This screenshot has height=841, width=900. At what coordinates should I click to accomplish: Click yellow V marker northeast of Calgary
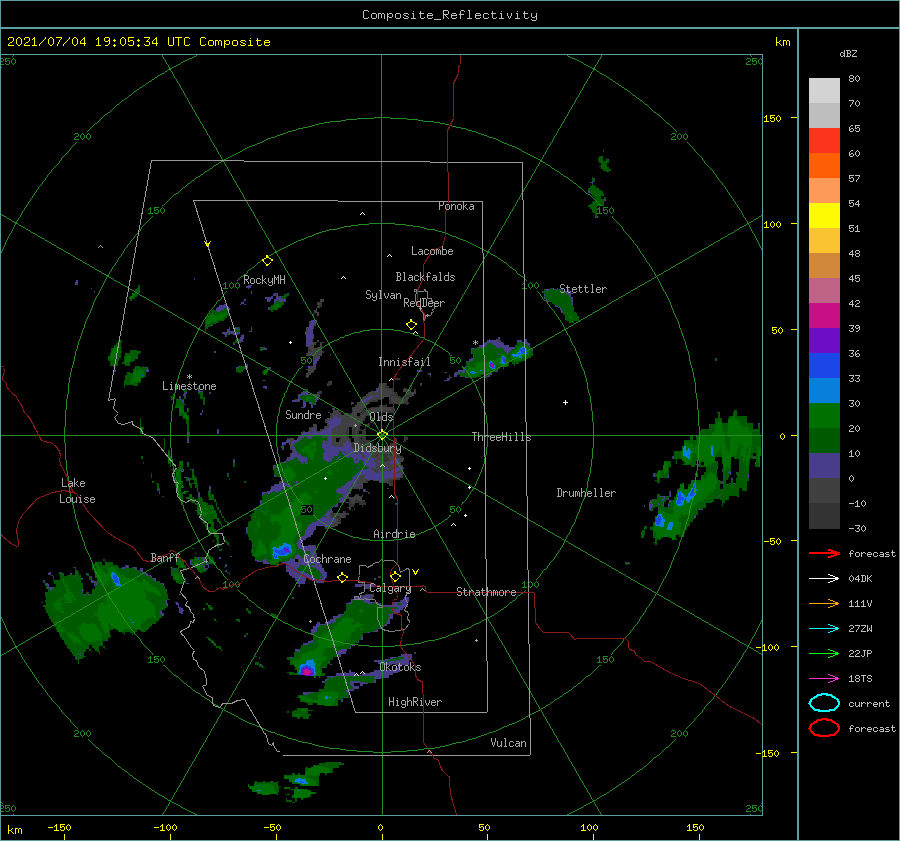pos(416,572)
